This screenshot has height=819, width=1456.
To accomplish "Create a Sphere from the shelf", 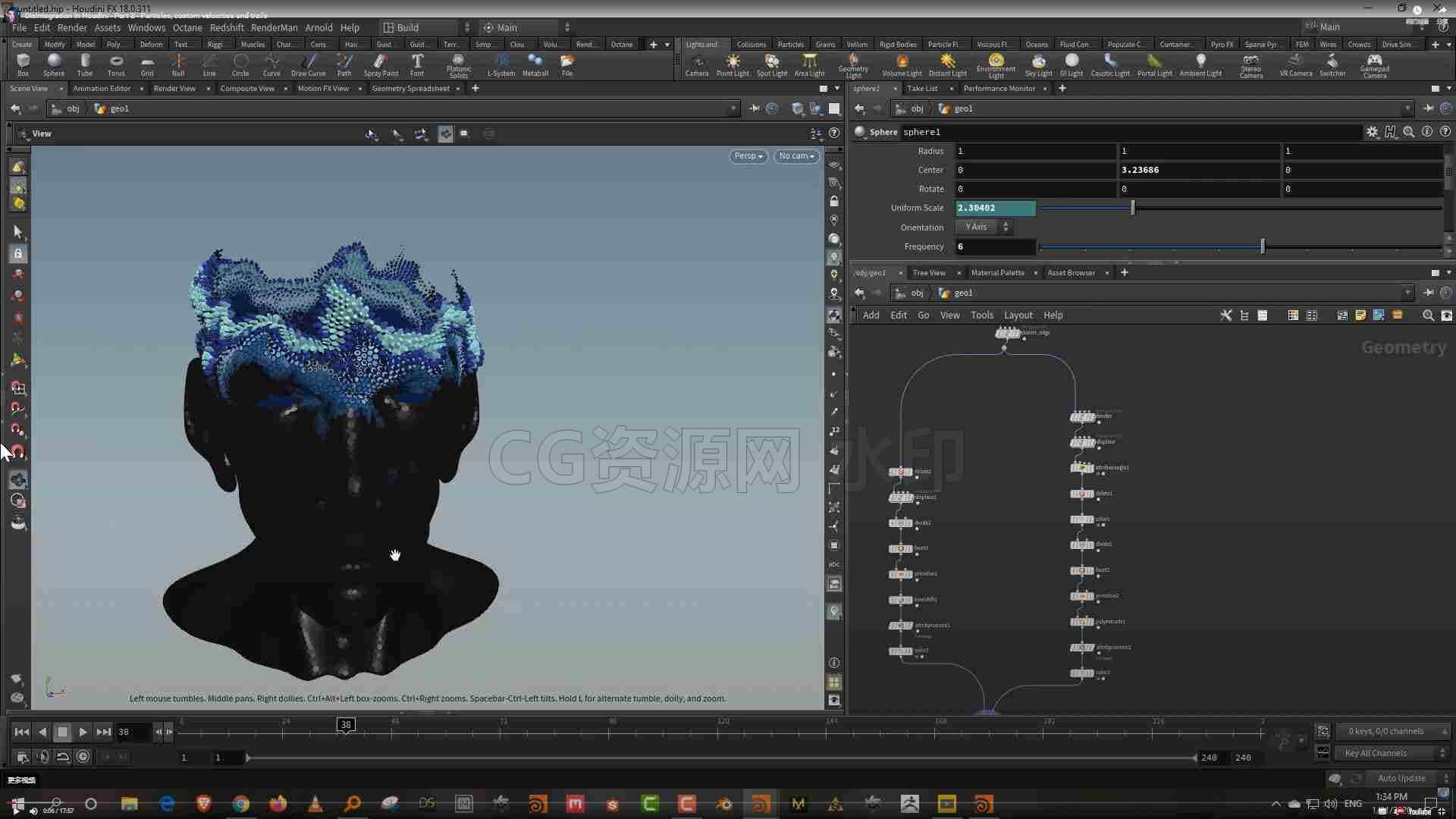I will click(54, 64).
